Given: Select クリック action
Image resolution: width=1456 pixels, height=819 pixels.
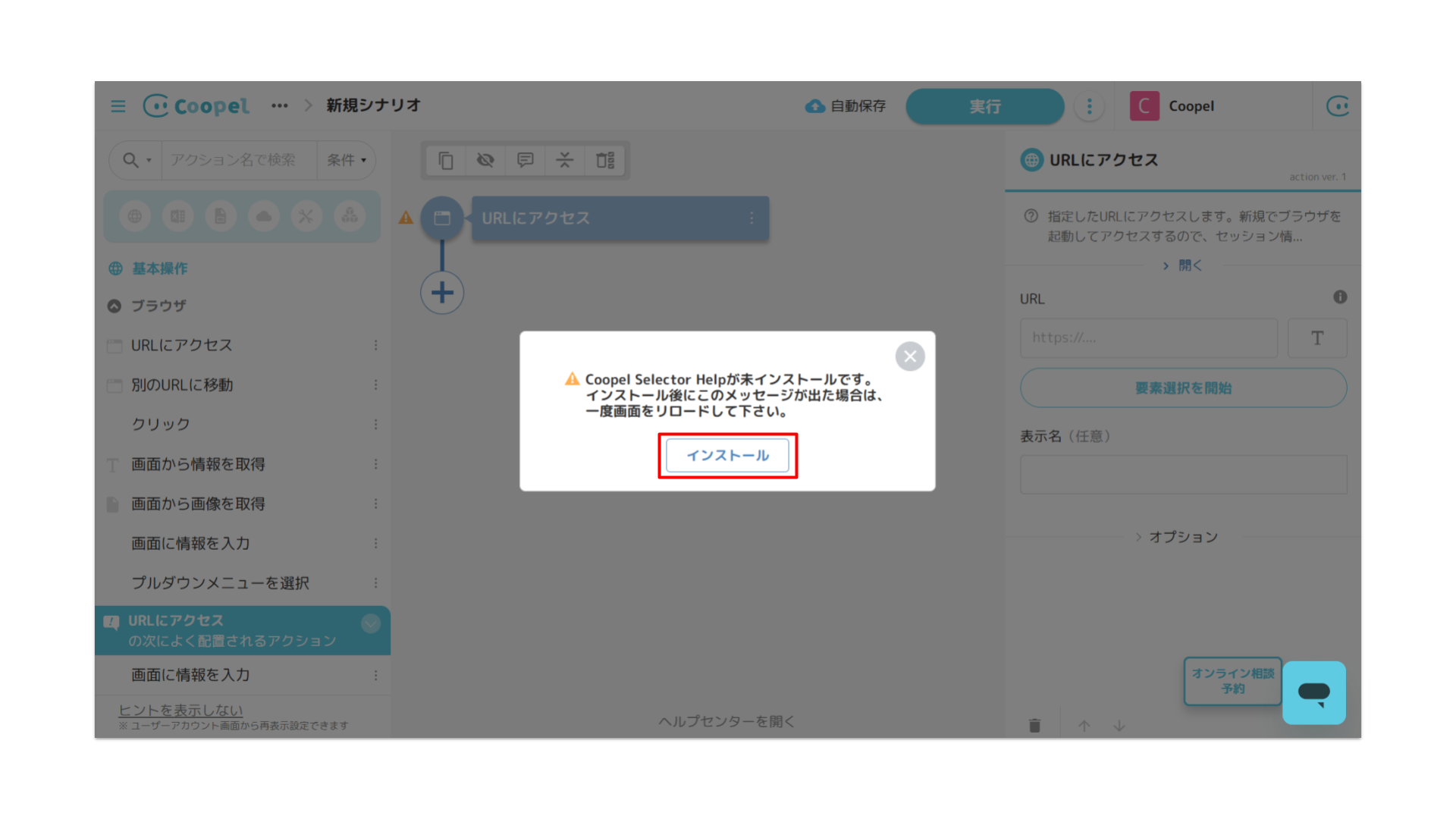Looking at the screenshot, I should [161, 424].
